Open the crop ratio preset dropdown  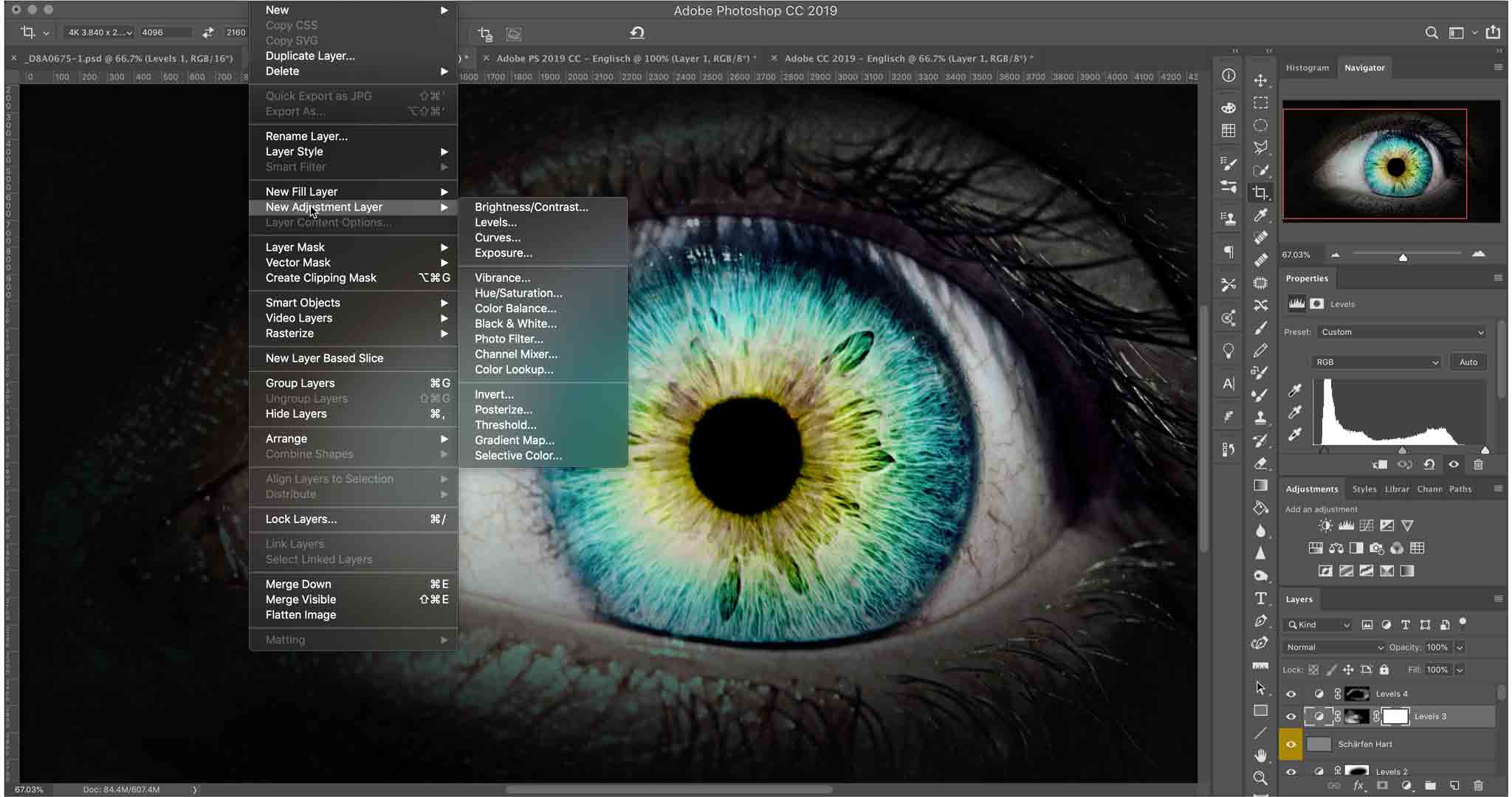[x=99, y=32]
